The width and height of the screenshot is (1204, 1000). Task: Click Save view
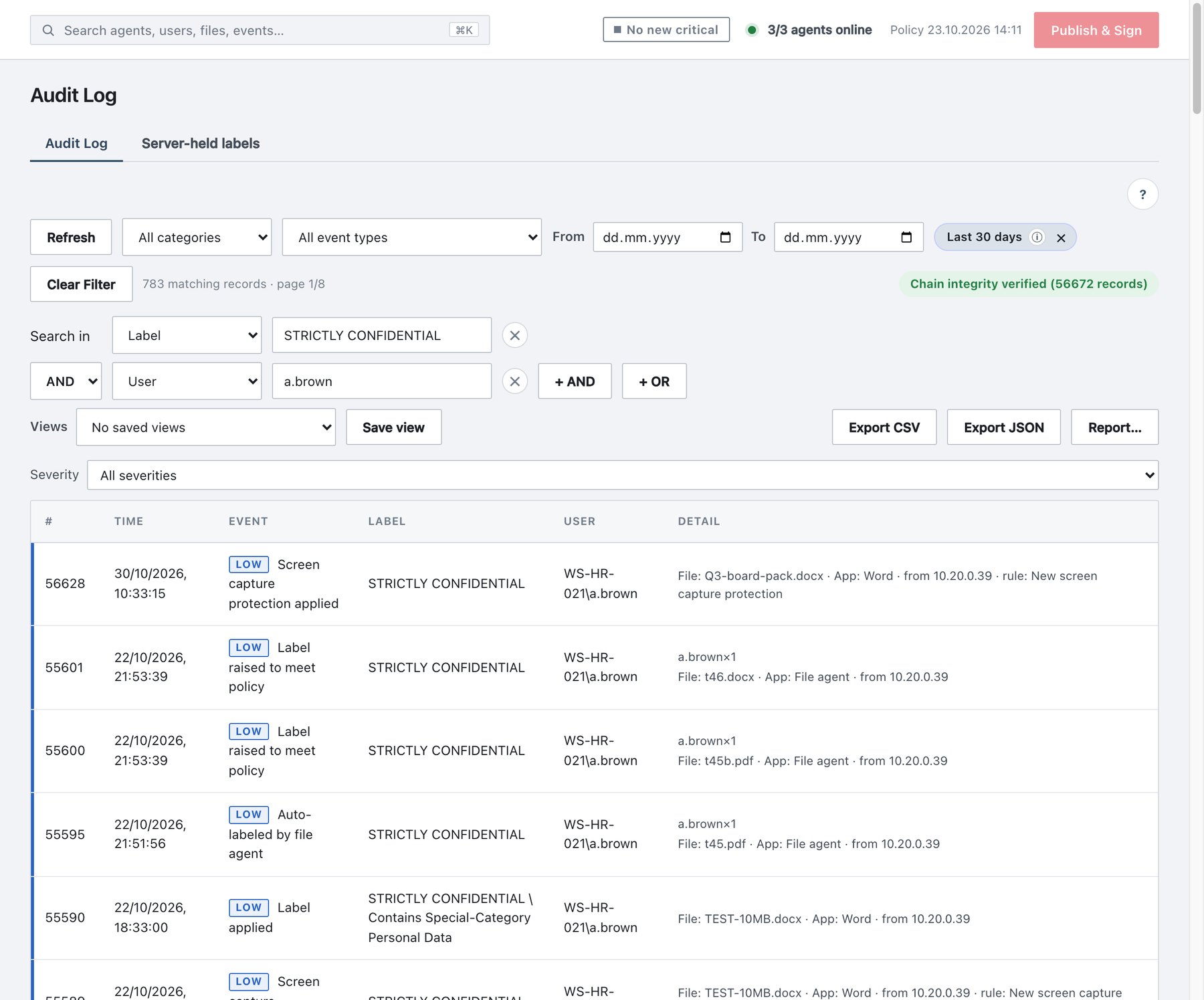pos(393,427)
